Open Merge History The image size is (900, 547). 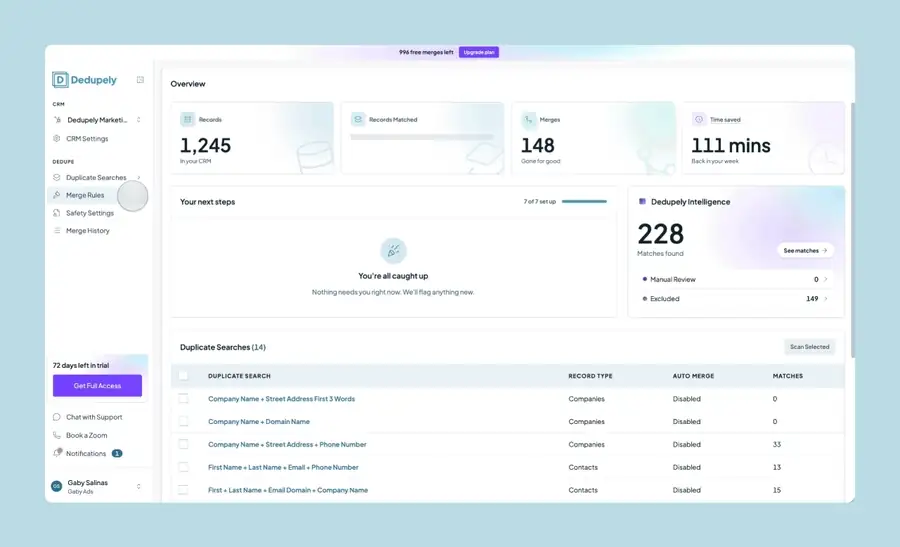tap(87, 231)
